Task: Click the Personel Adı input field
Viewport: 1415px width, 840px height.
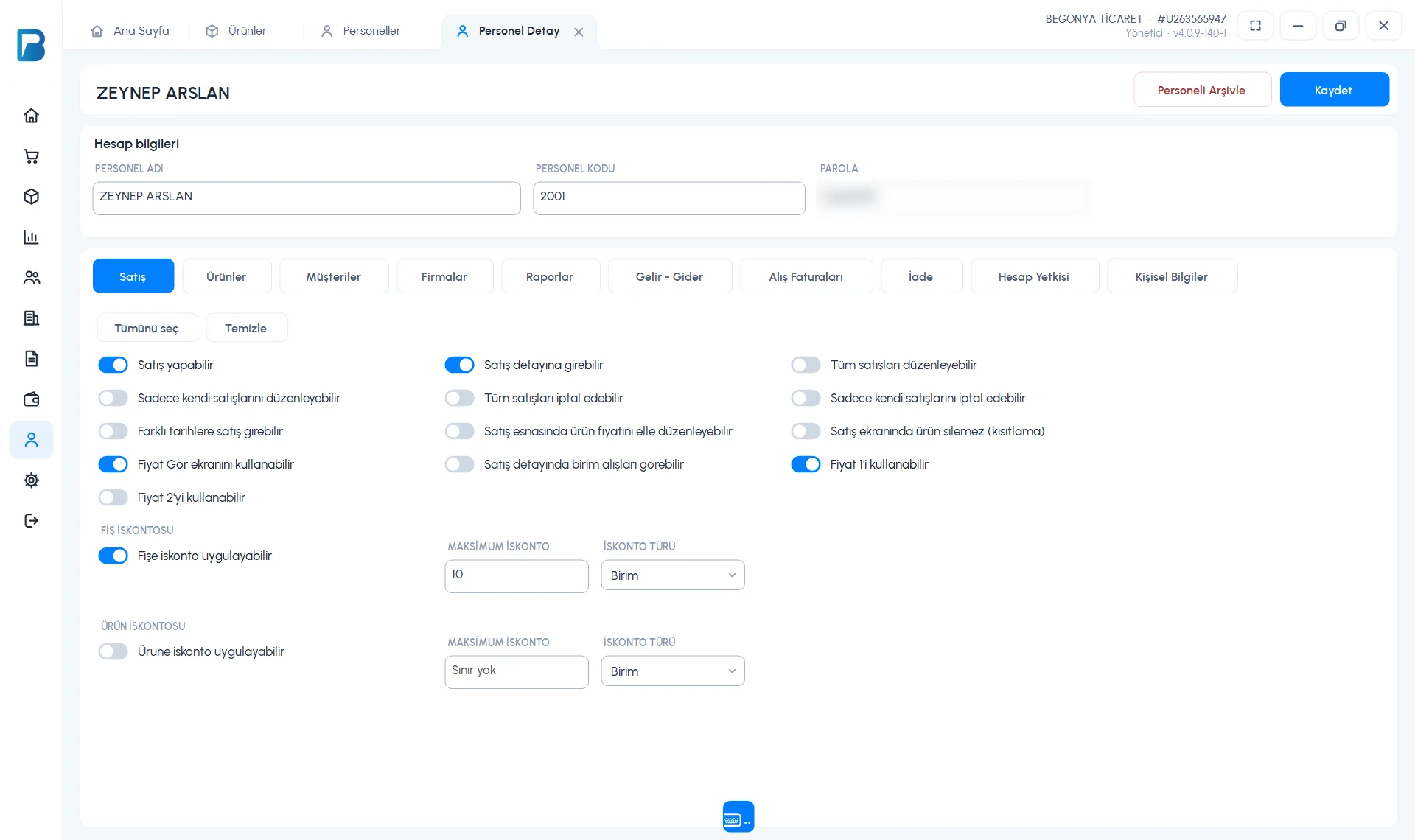Action: [x=307, y=198]
